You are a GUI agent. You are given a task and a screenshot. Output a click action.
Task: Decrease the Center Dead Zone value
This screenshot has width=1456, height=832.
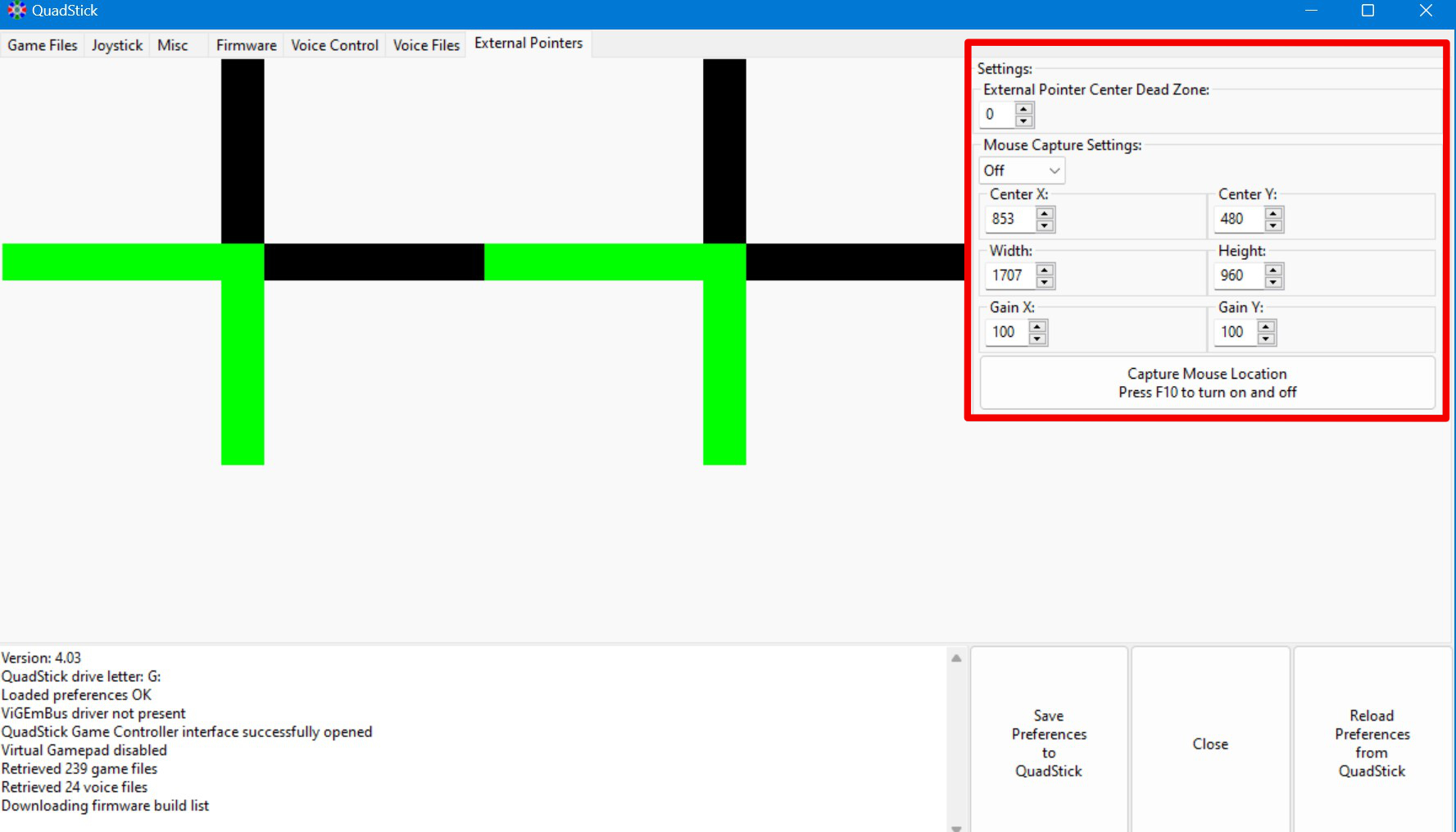[x=1023, y=121]
